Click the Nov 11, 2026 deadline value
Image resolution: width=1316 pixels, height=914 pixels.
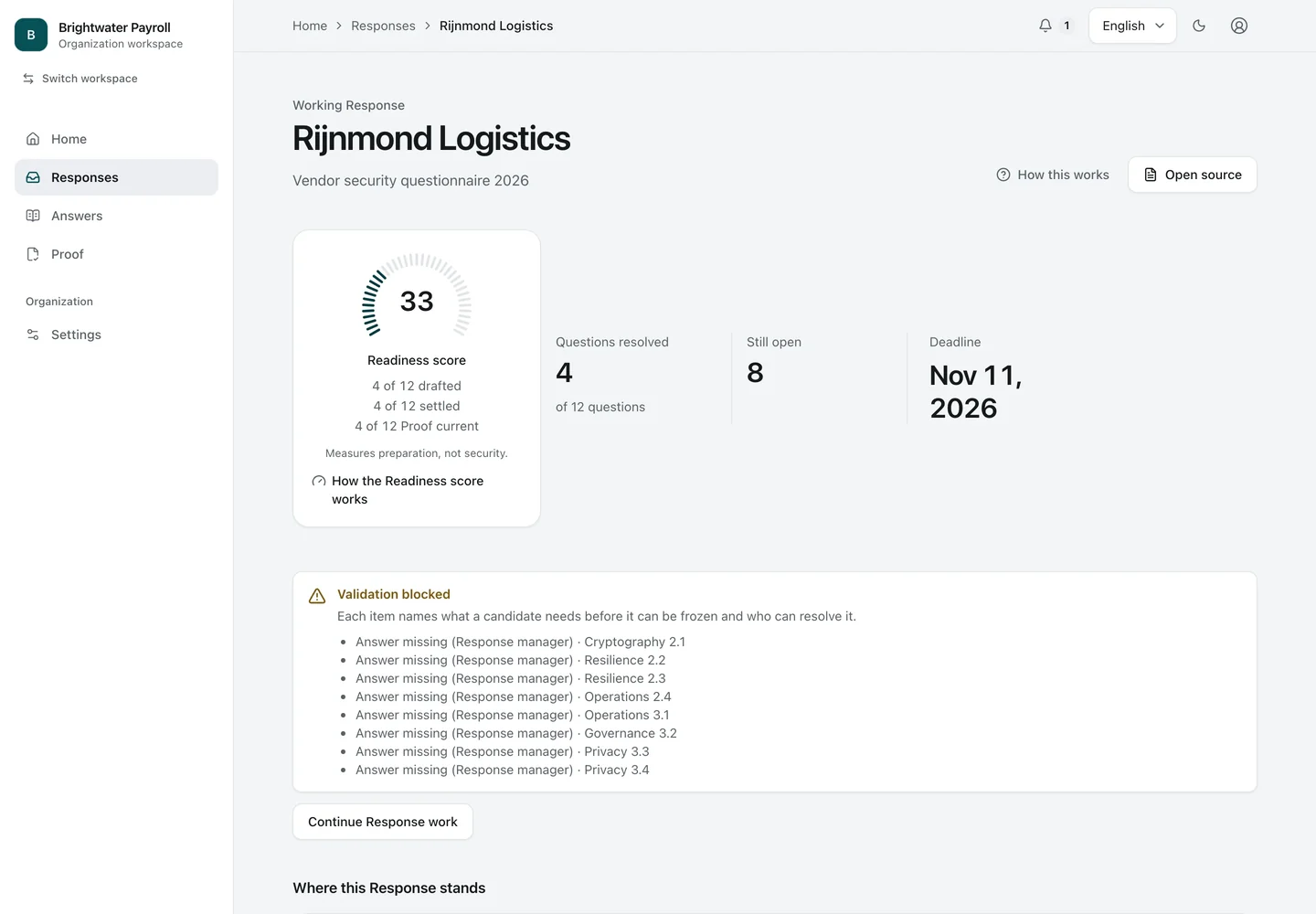[x=976, y=391]
